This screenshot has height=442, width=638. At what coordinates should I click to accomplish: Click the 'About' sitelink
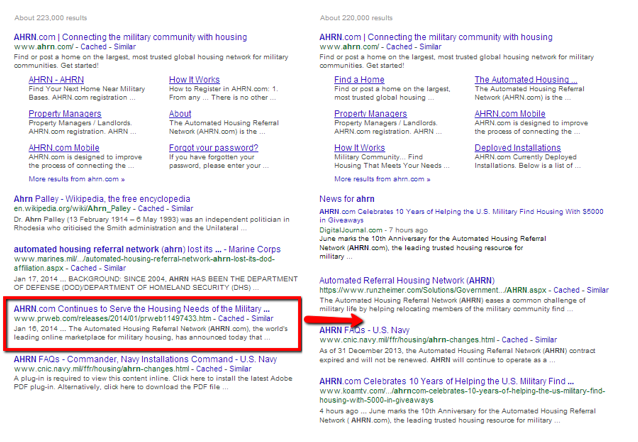point(180,114)
